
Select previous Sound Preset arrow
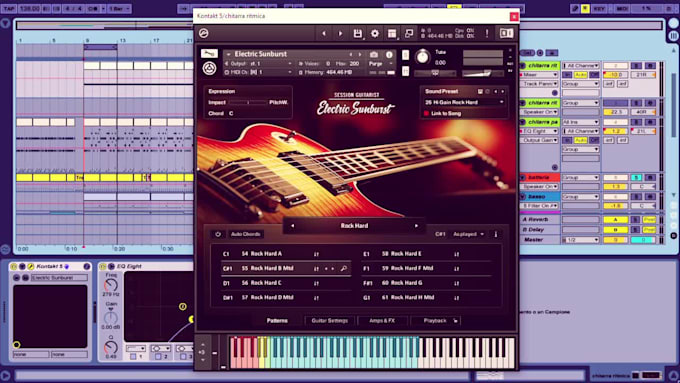point(496,92)
